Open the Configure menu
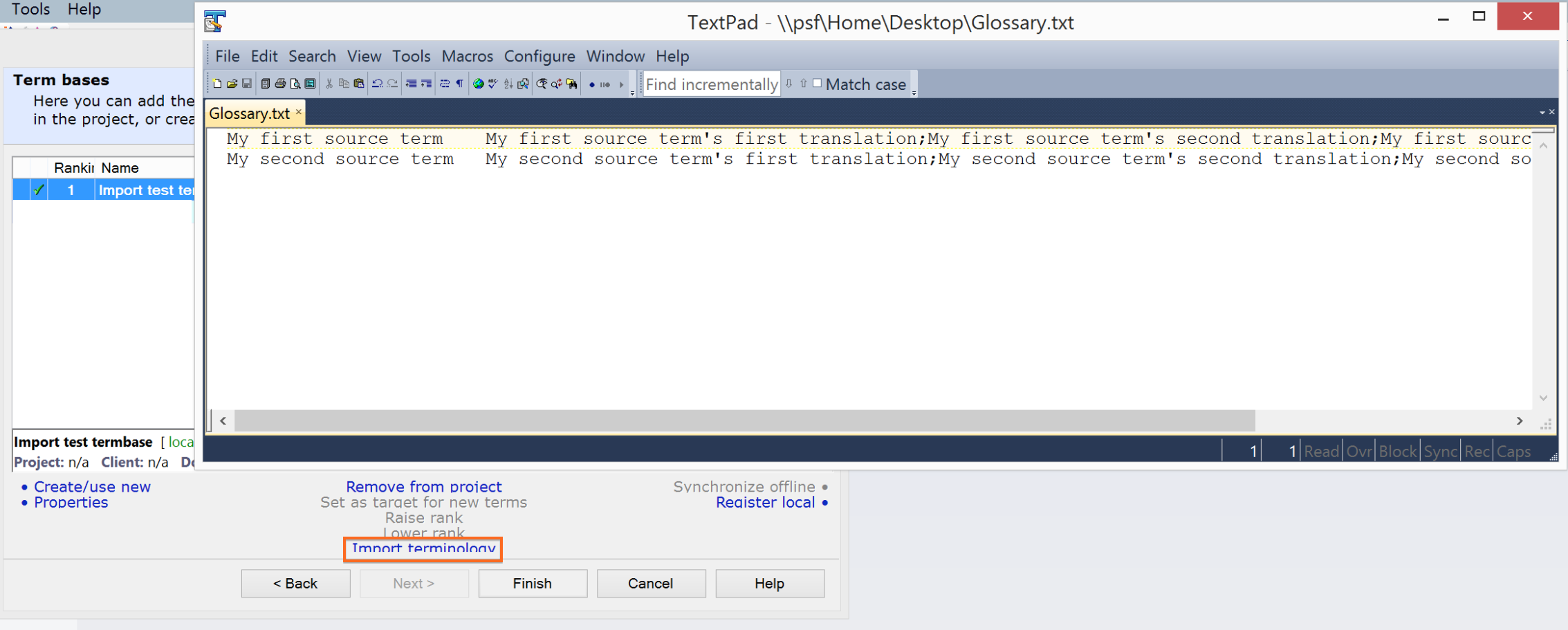Image resolution: width=1568 pixels, height=630 pixels. 539,56
